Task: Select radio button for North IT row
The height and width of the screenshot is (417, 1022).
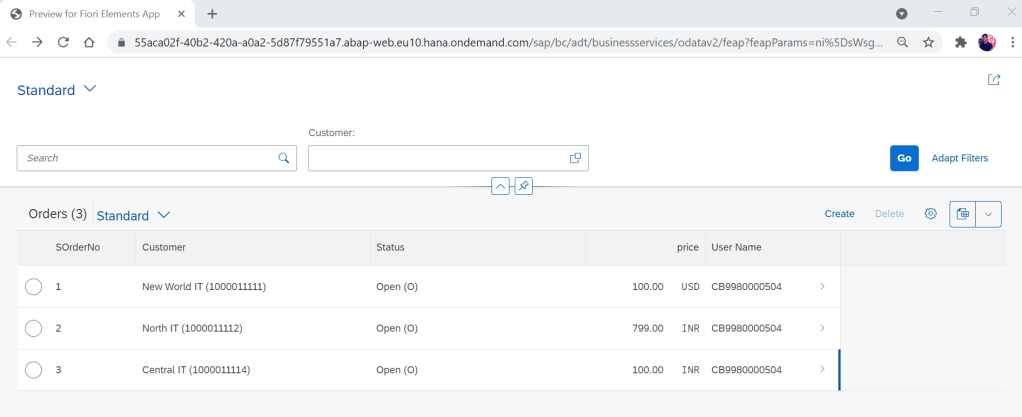Action: [x=33, y=328]
